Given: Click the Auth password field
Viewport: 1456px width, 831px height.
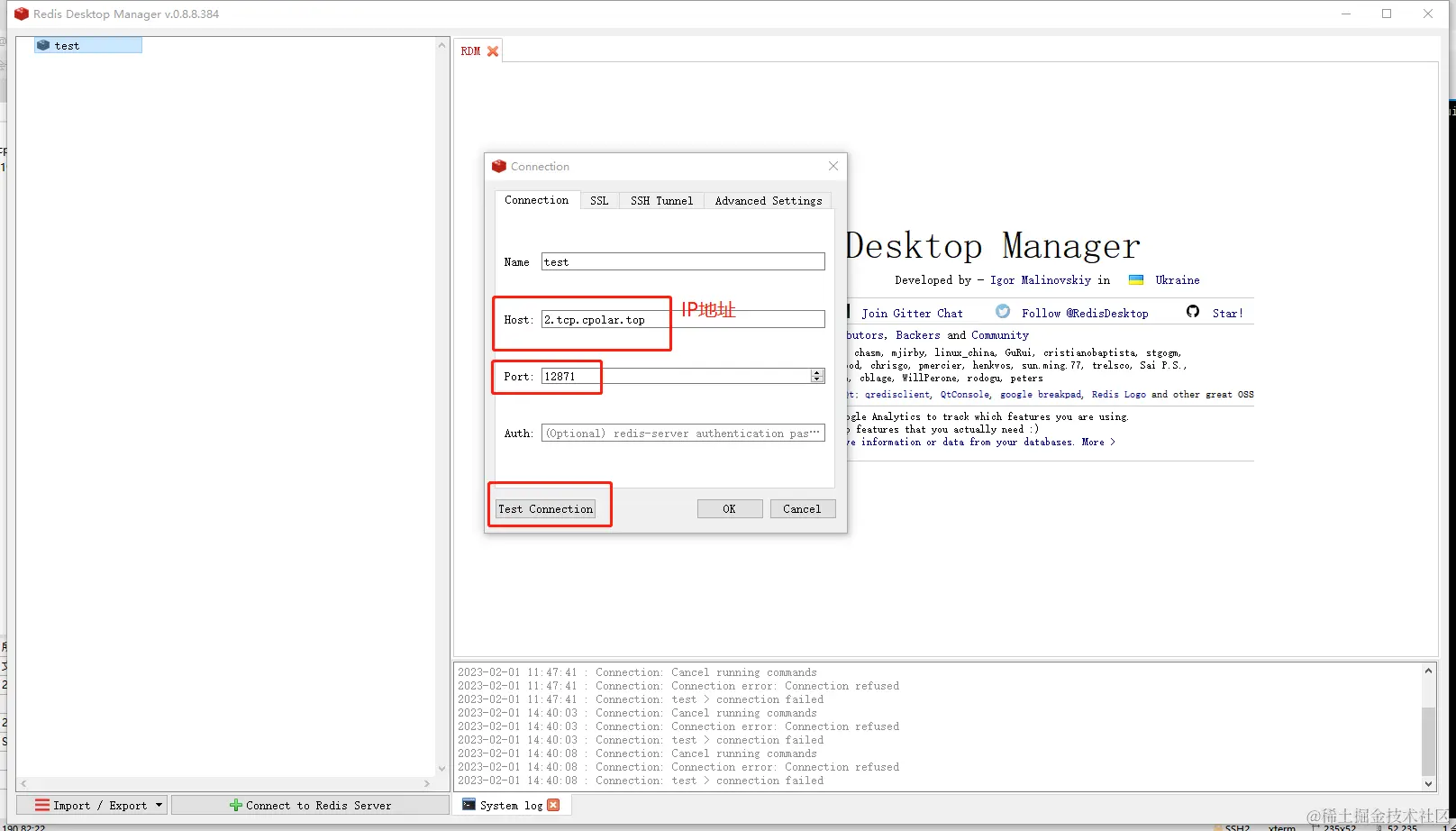Looking at the screenshot, I should pos(683,433).
